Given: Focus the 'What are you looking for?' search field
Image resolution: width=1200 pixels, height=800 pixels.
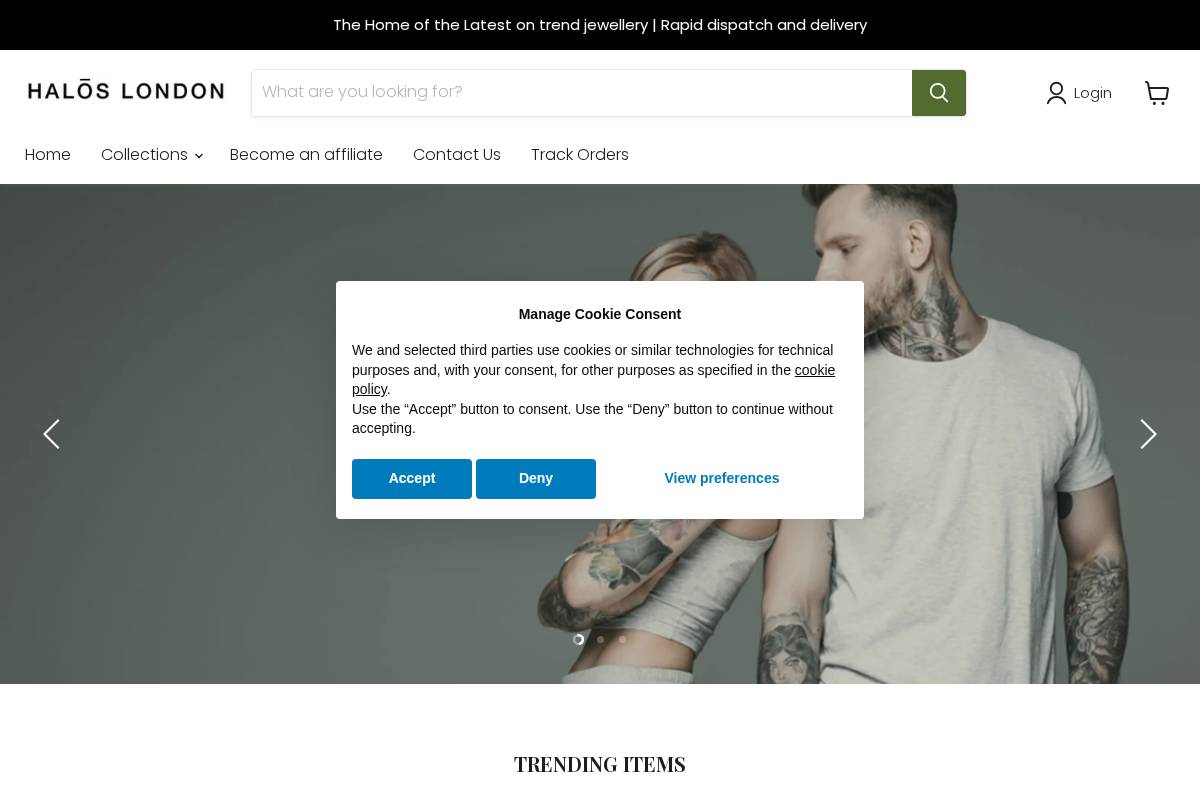Looking at the screenshot, I should pyautogui.click(x=582, y=93).
